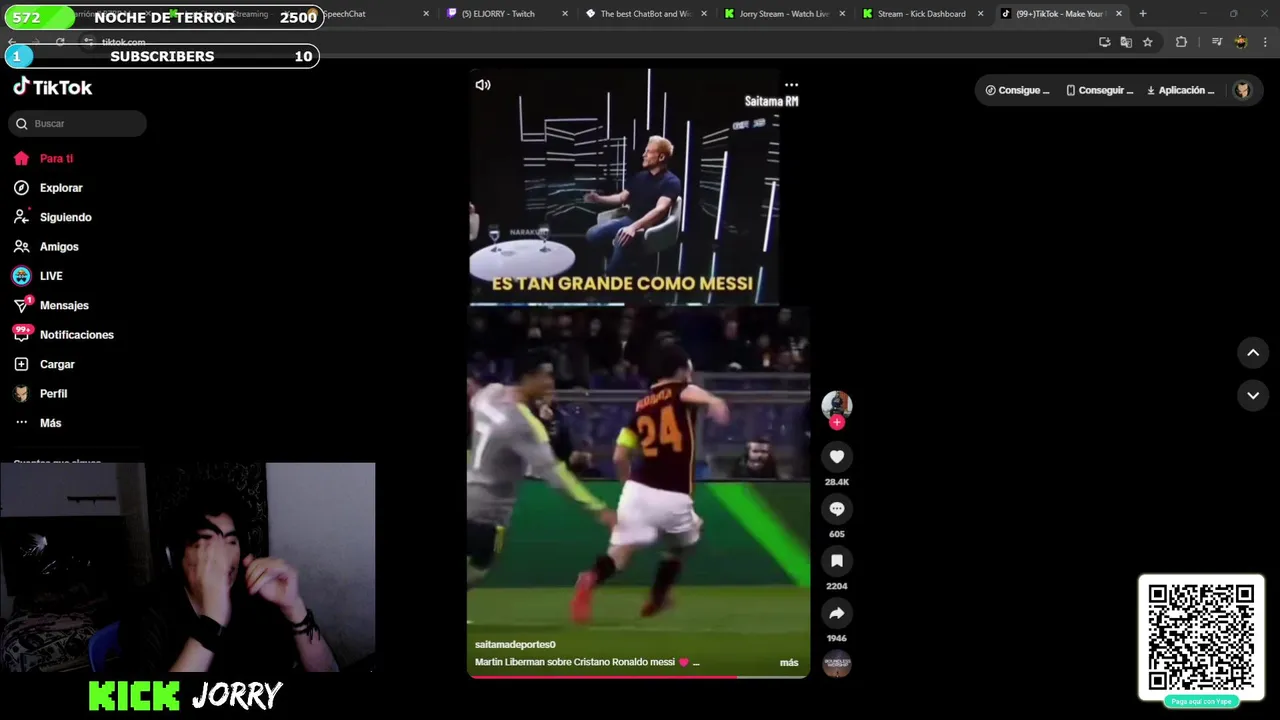Bookmark this page with the star icon

pyautogui.click(x=1148, y=42)
